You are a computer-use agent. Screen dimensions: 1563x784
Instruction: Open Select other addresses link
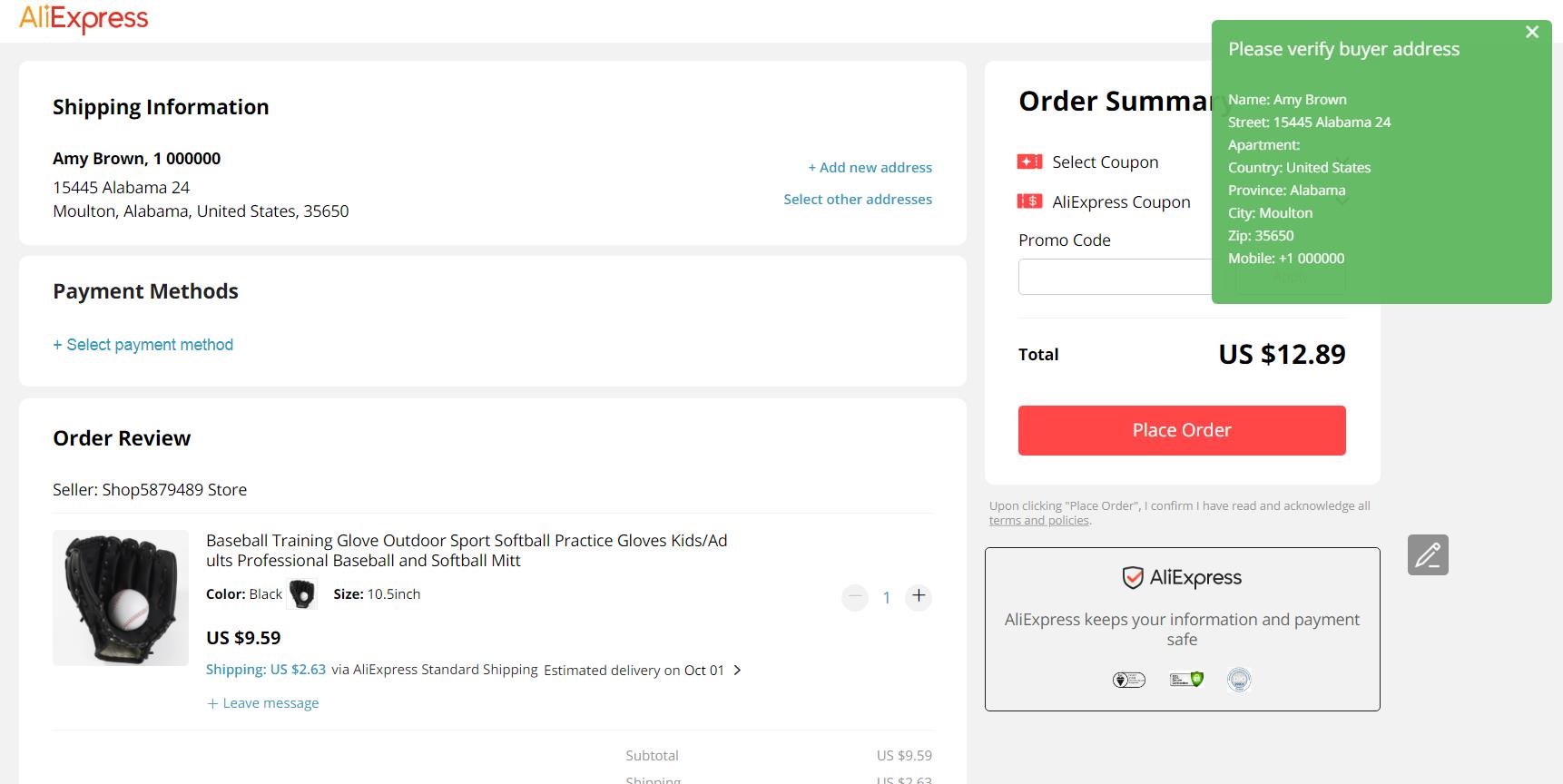pyautogui.click(x=857, y=200)
